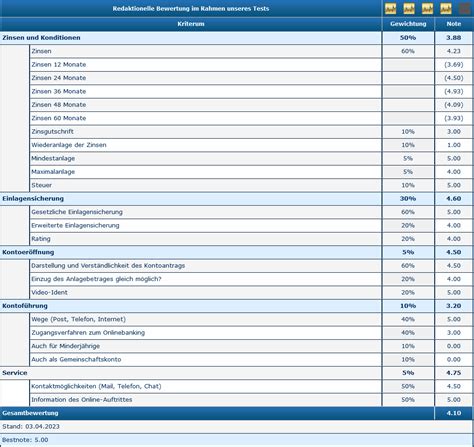Click the second gold rating icon
Image resolution: width=474 pixels, height=447 pixels.
click(x=409, y=9)
